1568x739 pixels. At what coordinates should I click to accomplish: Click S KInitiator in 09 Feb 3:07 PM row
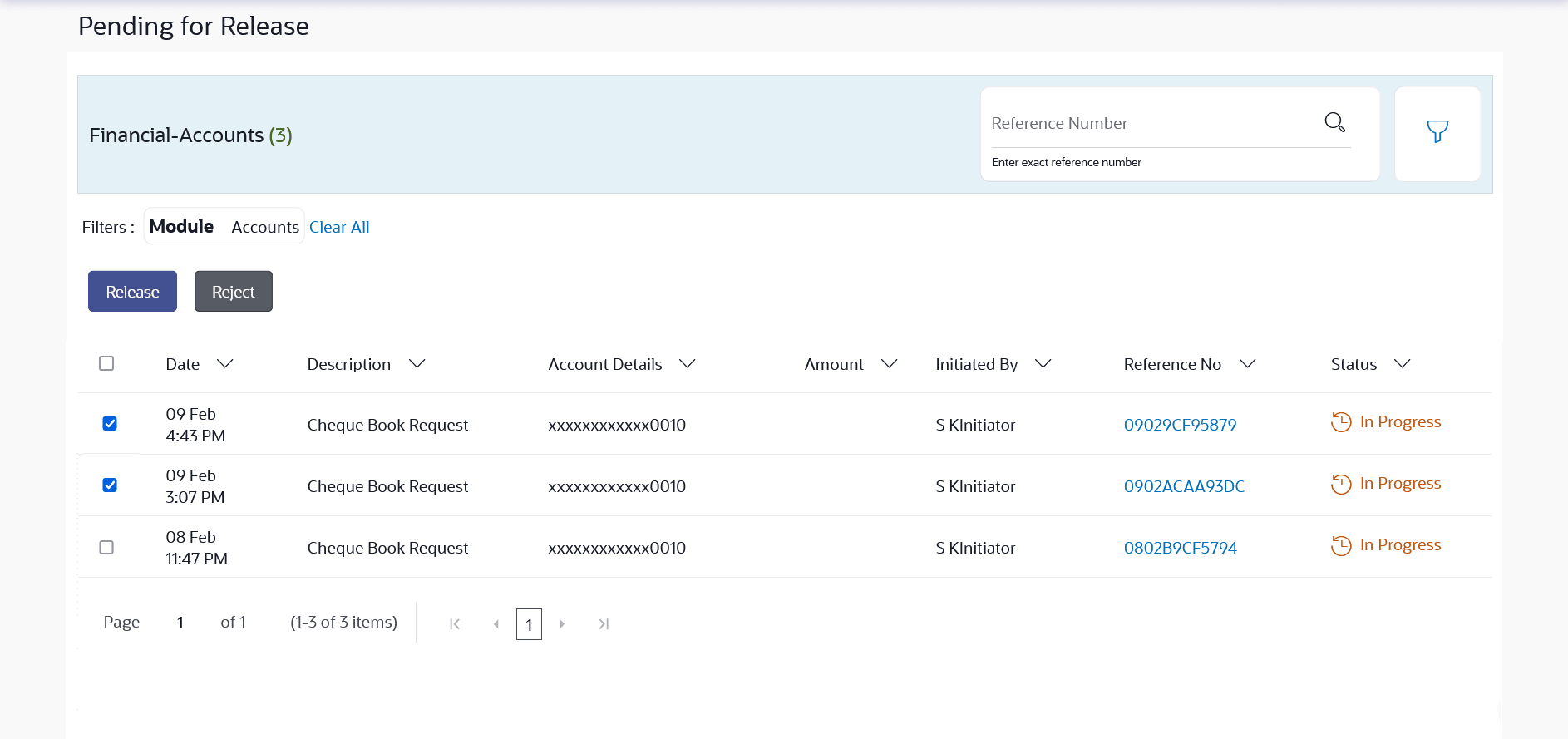[975, 486]
